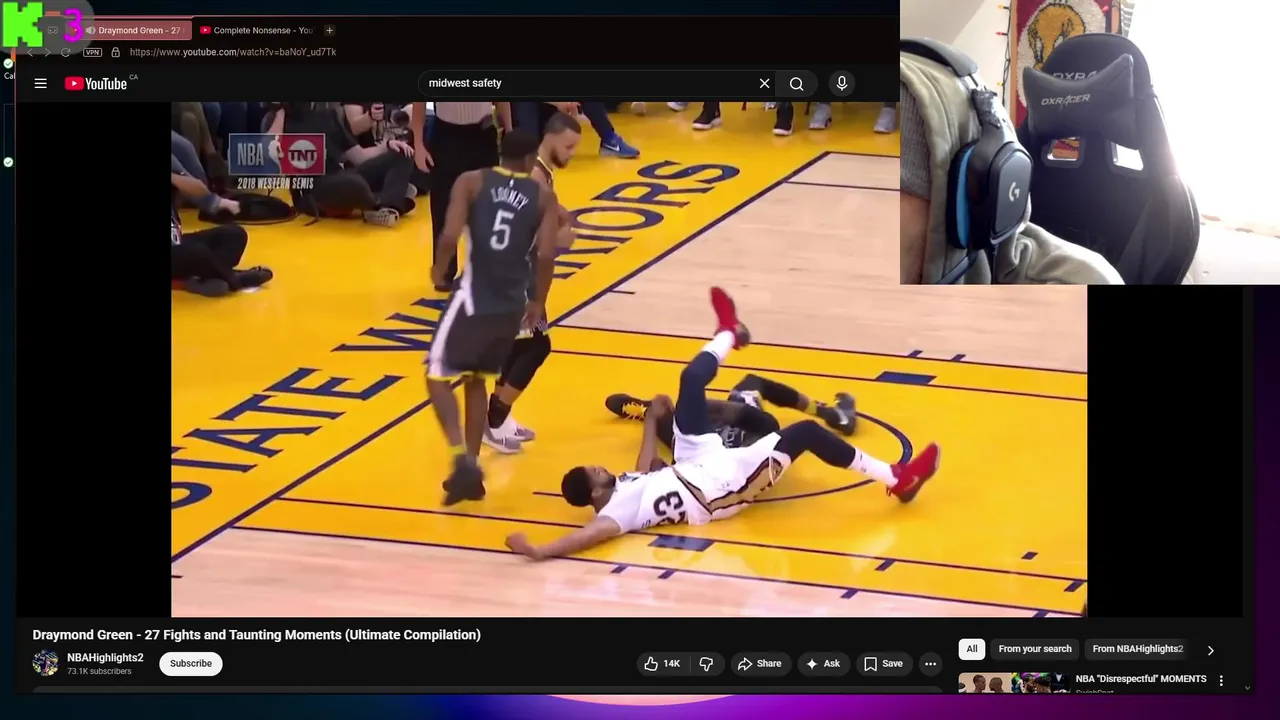
Task: Share the Draymond Green video
Action: 759,664
